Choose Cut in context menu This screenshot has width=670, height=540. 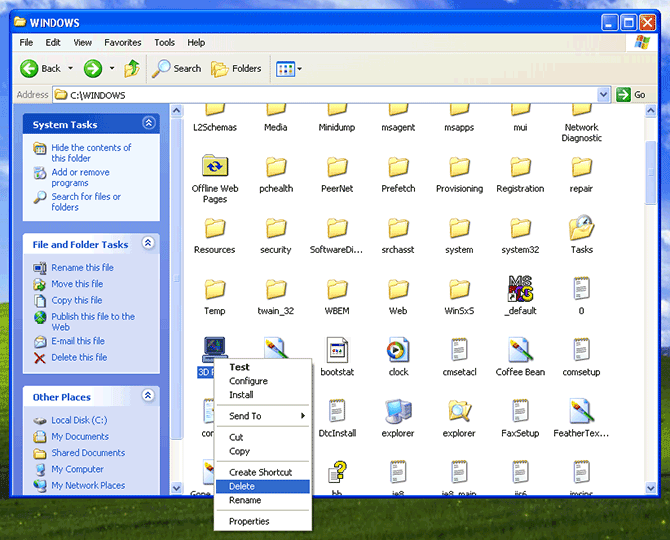263,437
